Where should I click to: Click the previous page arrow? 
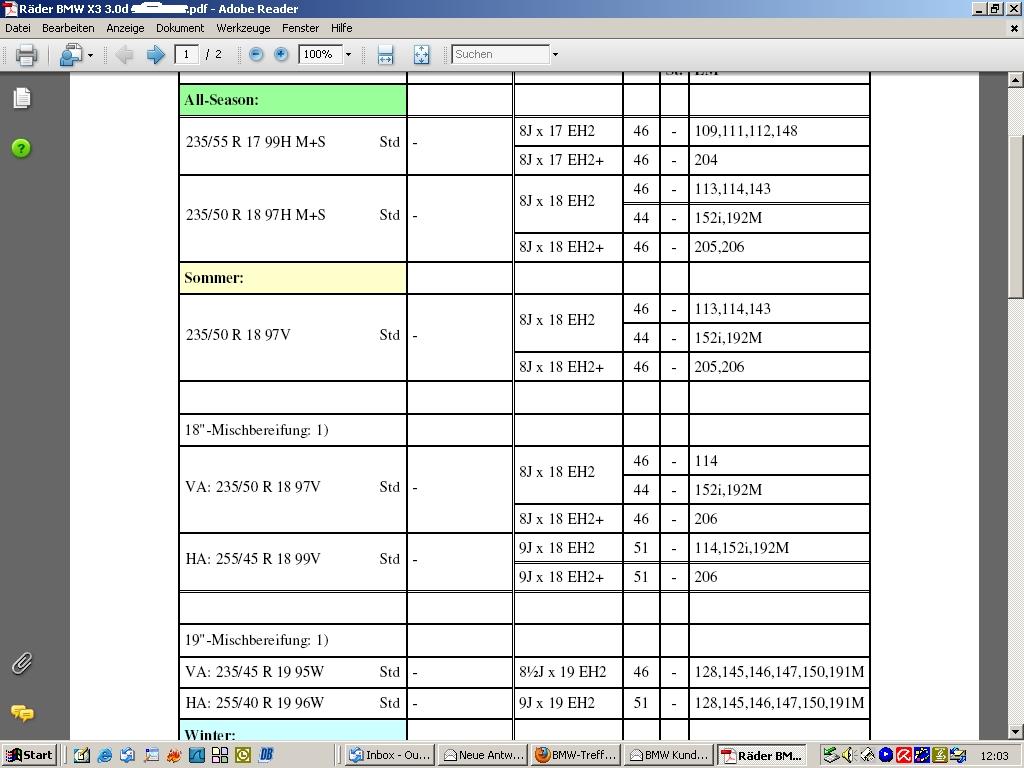click(x=125, y=55)
